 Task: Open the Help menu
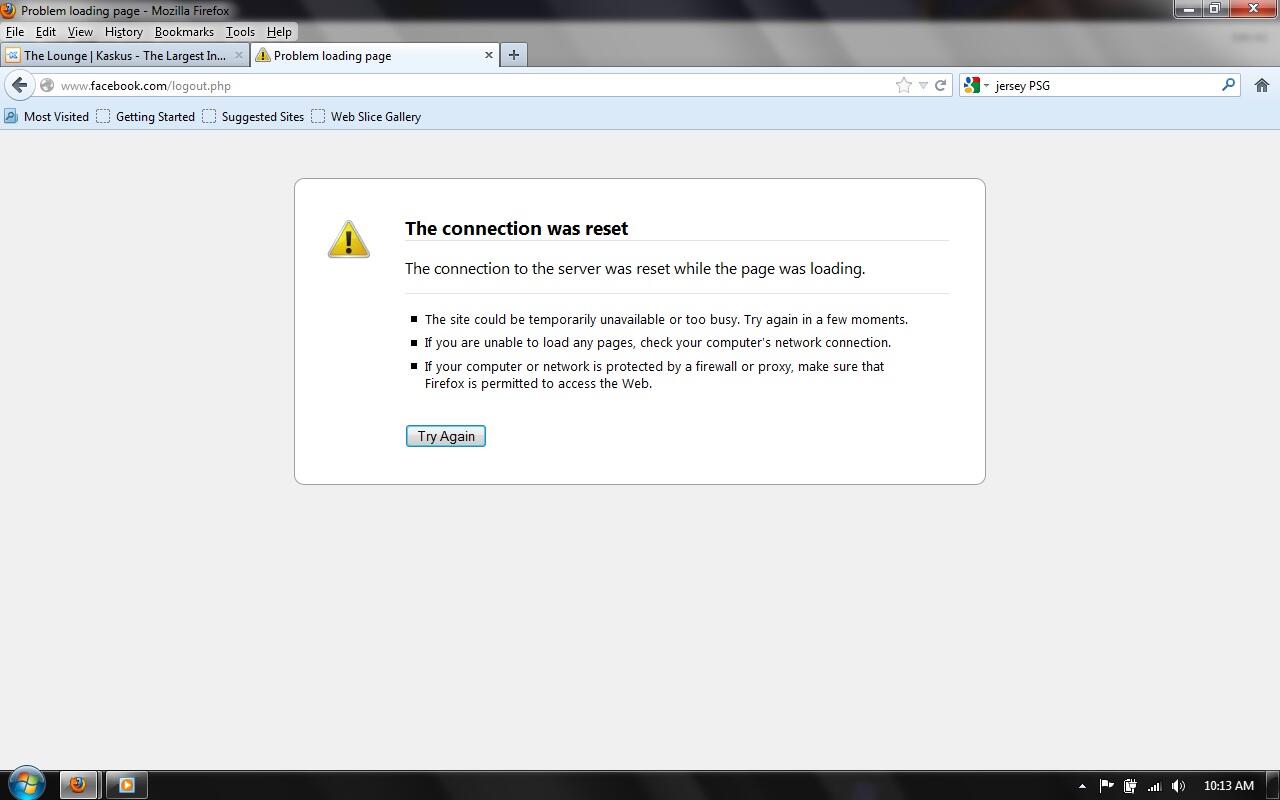click(x=279, y=32)
